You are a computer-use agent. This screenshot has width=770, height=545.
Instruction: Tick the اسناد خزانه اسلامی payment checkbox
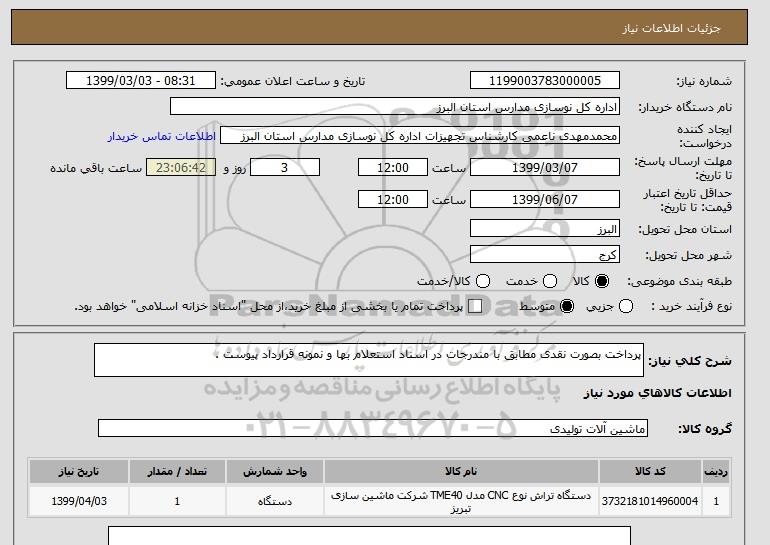click(x=474, y=306)
